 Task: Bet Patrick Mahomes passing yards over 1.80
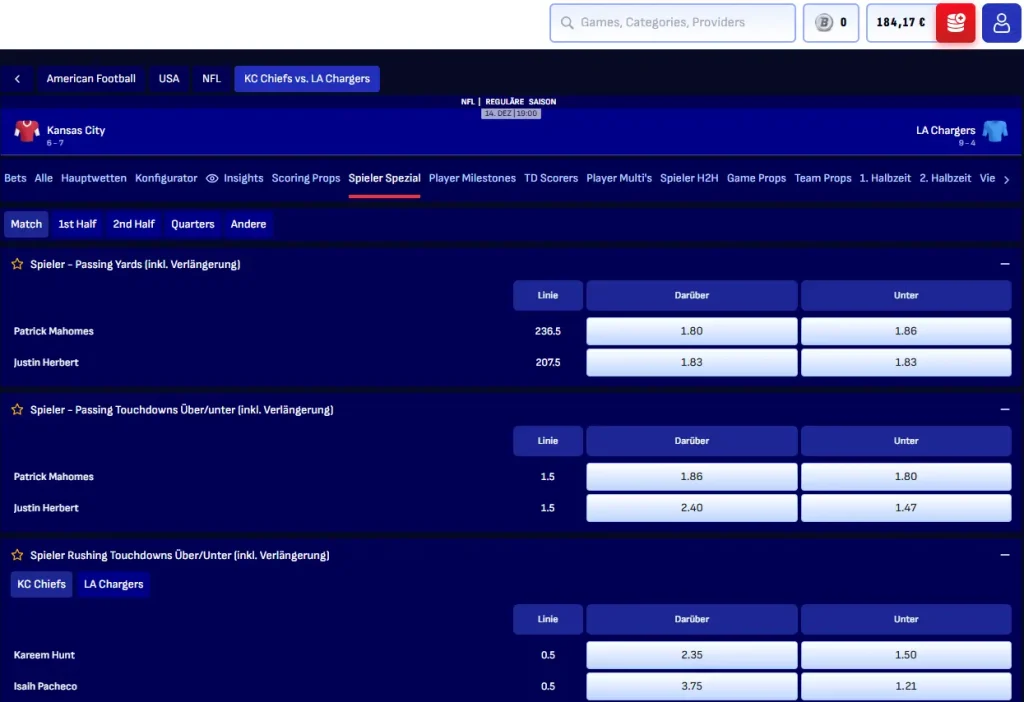pos(691,331)
